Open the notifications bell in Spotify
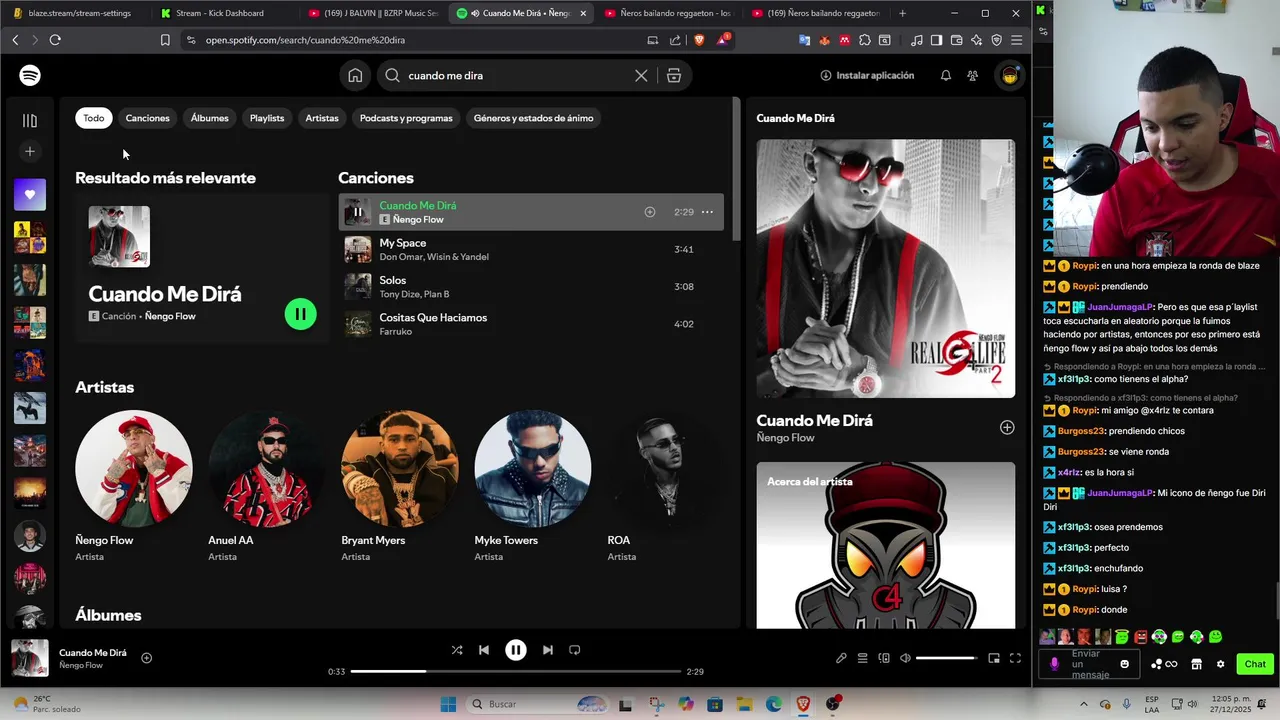1280x720 pixels. 945,75
